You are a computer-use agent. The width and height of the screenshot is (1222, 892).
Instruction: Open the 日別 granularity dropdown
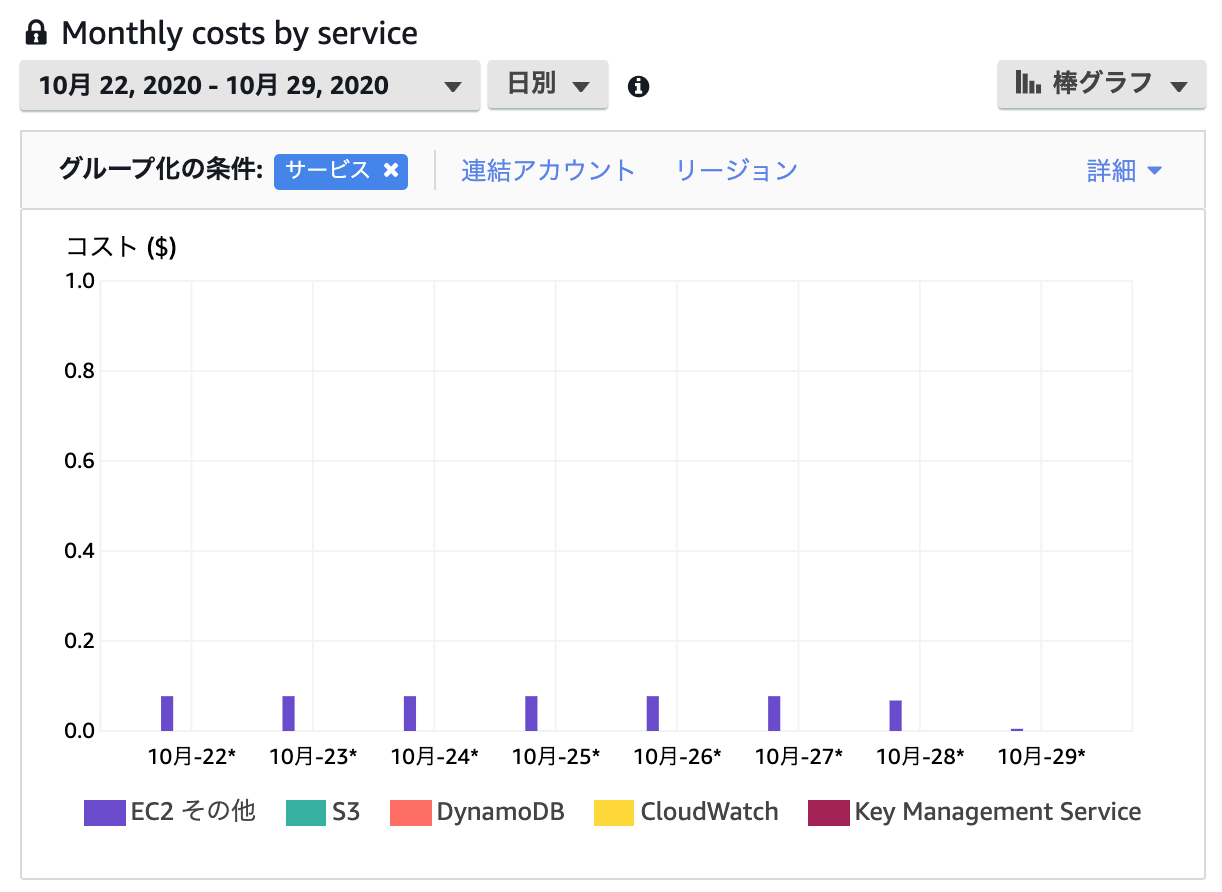pyautogui.click(x=548, y=85)
